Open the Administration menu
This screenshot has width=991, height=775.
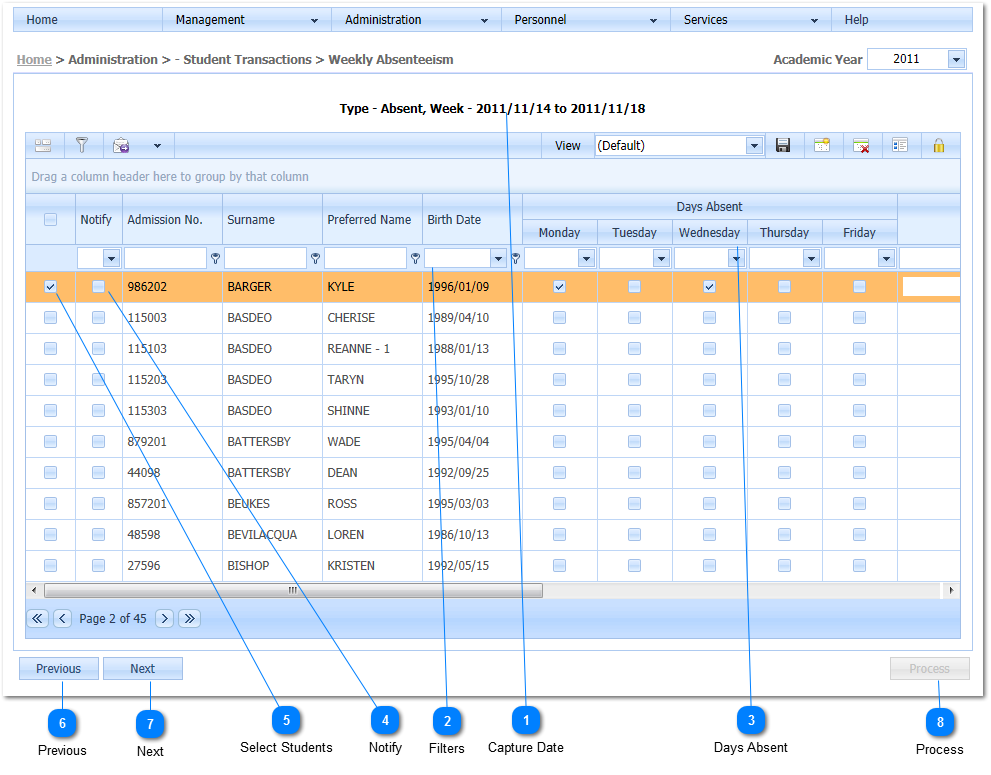point(416,20)
